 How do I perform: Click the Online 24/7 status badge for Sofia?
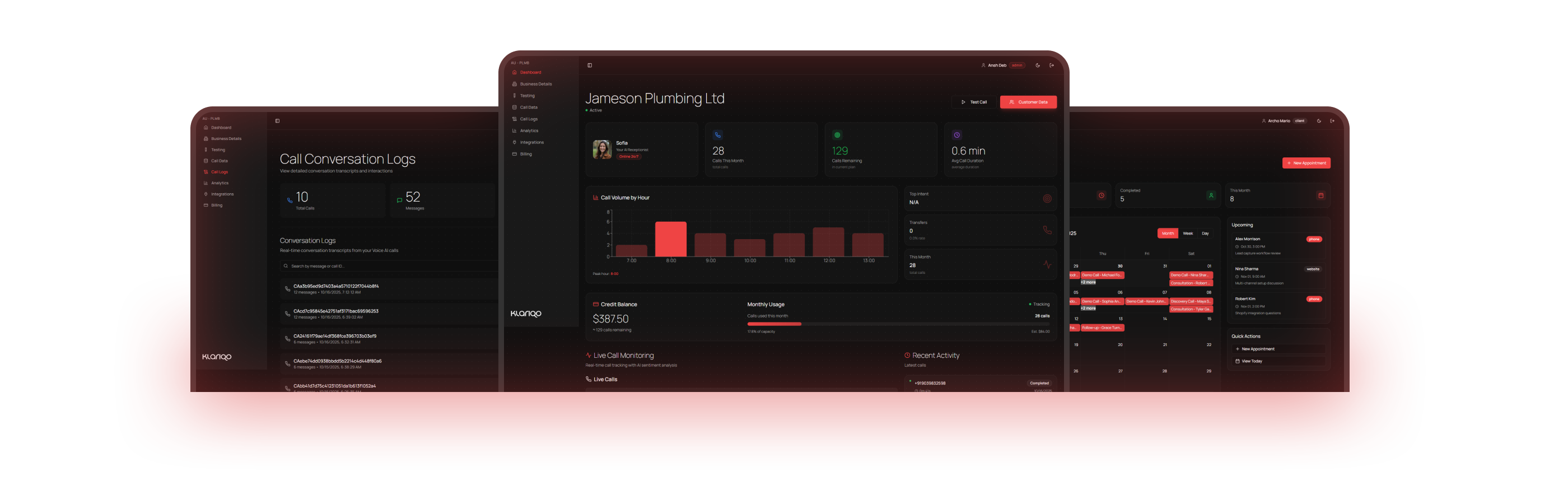point(629,156)
